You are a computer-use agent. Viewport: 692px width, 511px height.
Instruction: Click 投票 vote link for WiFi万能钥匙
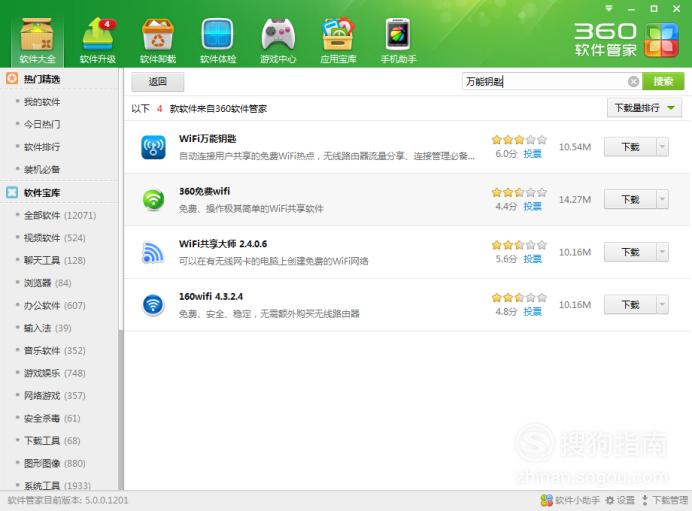click(x=532, y=154)
